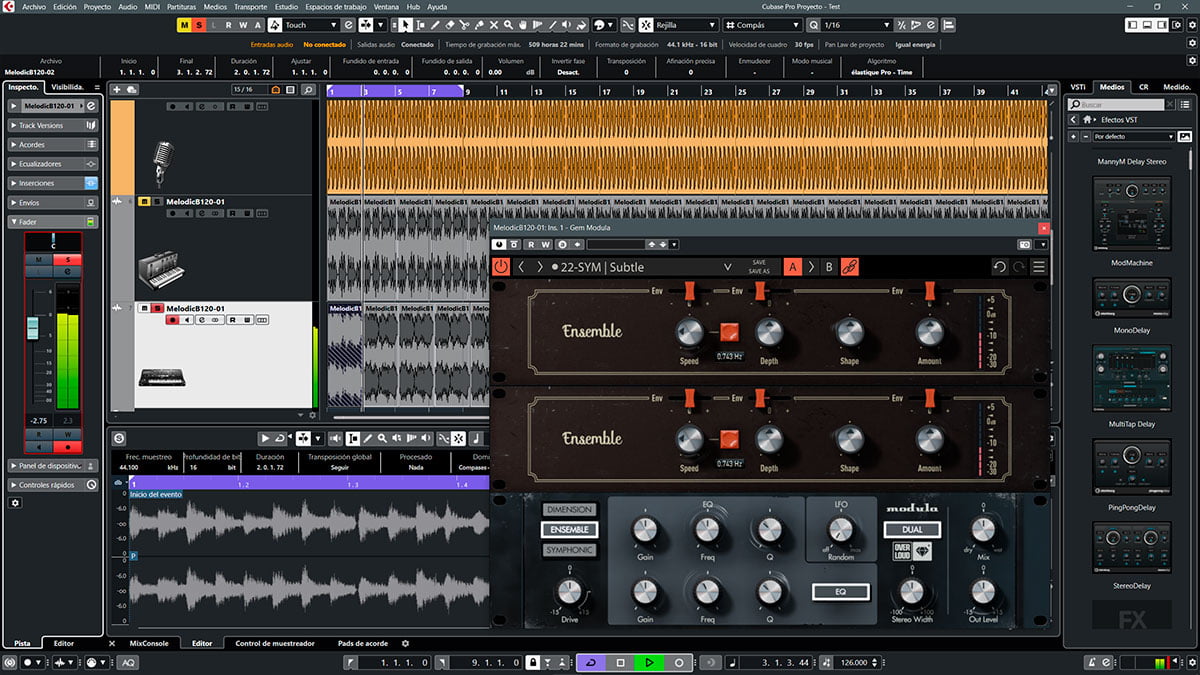Image resolution: width=1200 pixels, height=675 pixels.
Task: Expand the Track Versions inspector section
Action: pyautogui.click(x=52, y=126)
